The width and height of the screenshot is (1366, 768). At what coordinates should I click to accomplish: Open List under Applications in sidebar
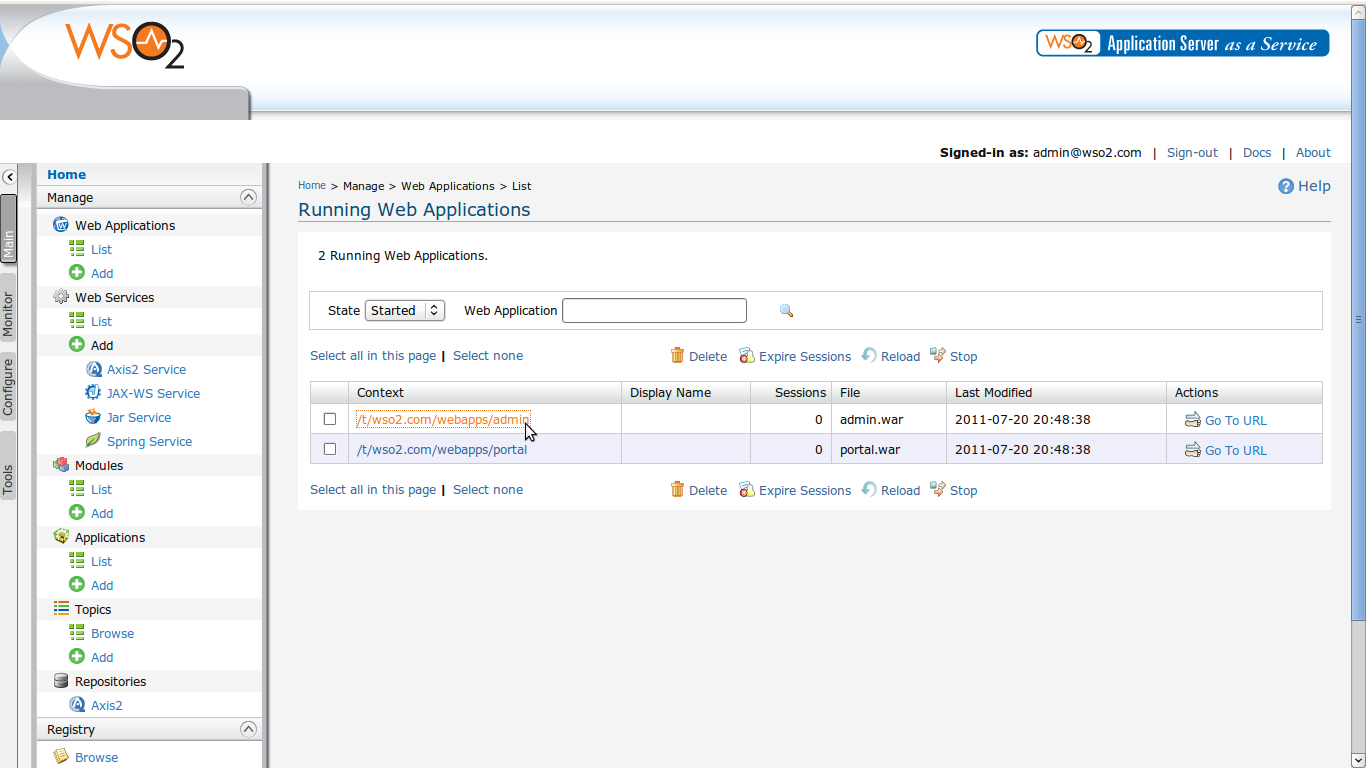point(101,561)
